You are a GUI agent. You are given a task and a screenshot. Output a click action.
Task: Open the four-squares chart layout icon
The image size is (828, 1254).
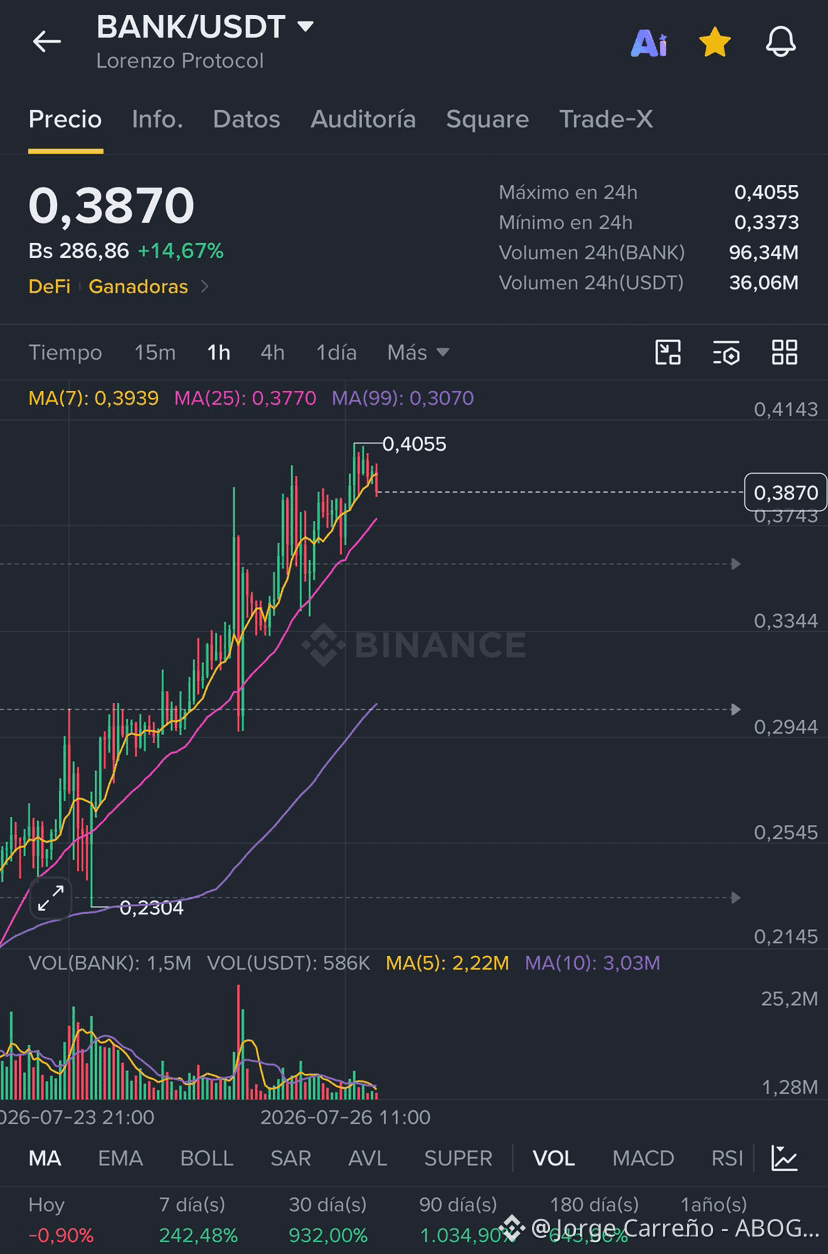click(784, 352)
